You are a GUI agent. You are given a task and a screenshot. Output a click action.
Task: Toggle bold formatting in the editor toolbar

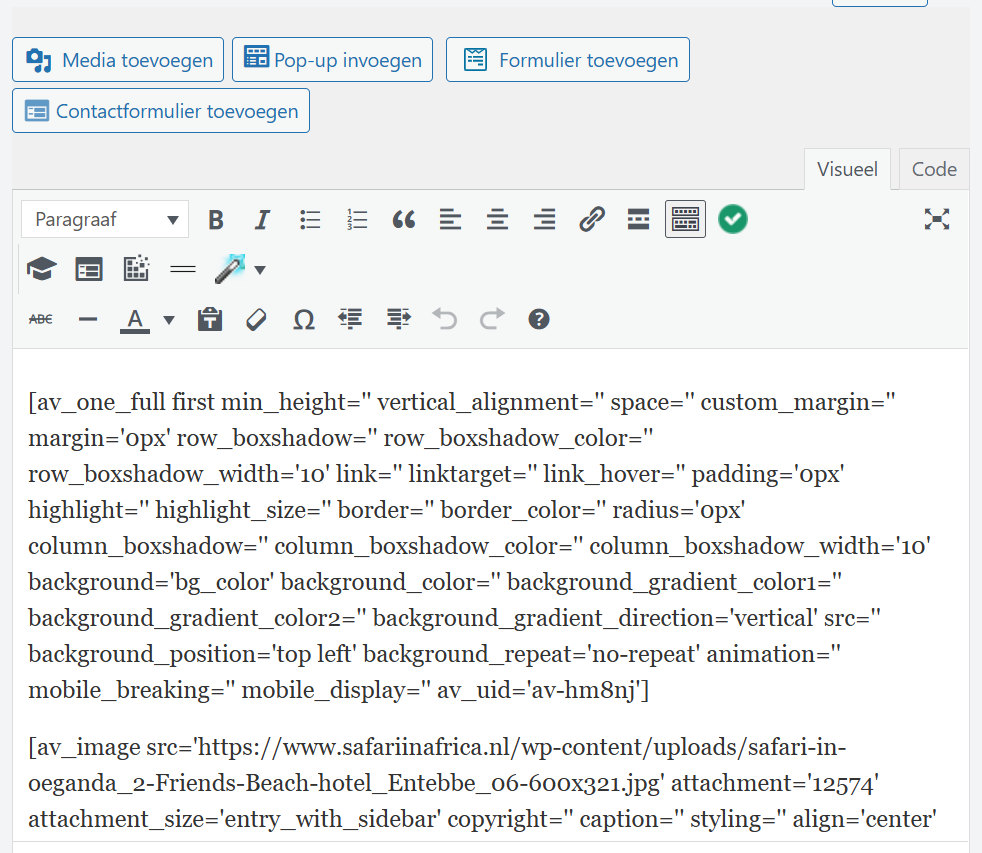click(x=216, y=220)
